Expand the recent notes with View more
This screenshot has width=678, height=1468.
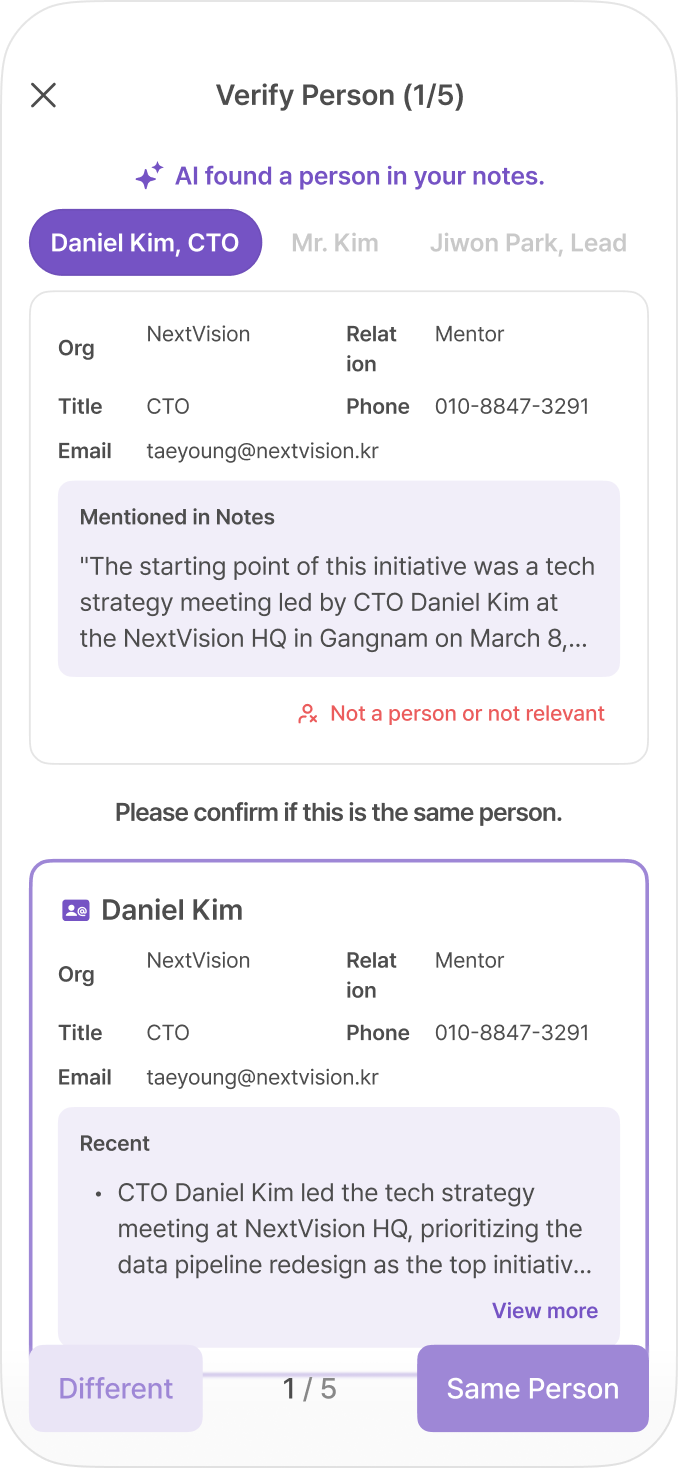point(545,1310)
